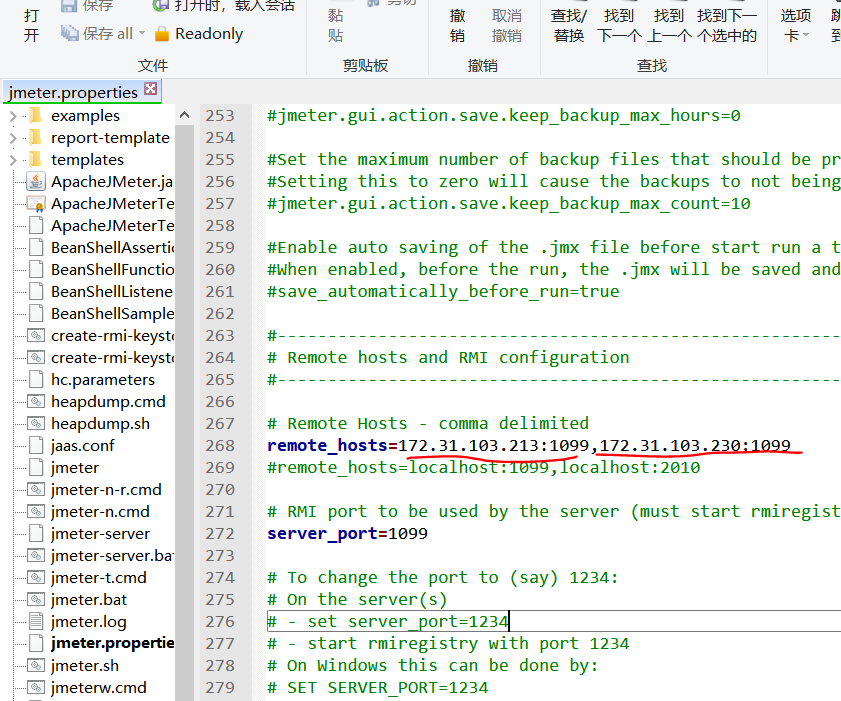Select jmeter.properties in the file tree

pos(112,643)
